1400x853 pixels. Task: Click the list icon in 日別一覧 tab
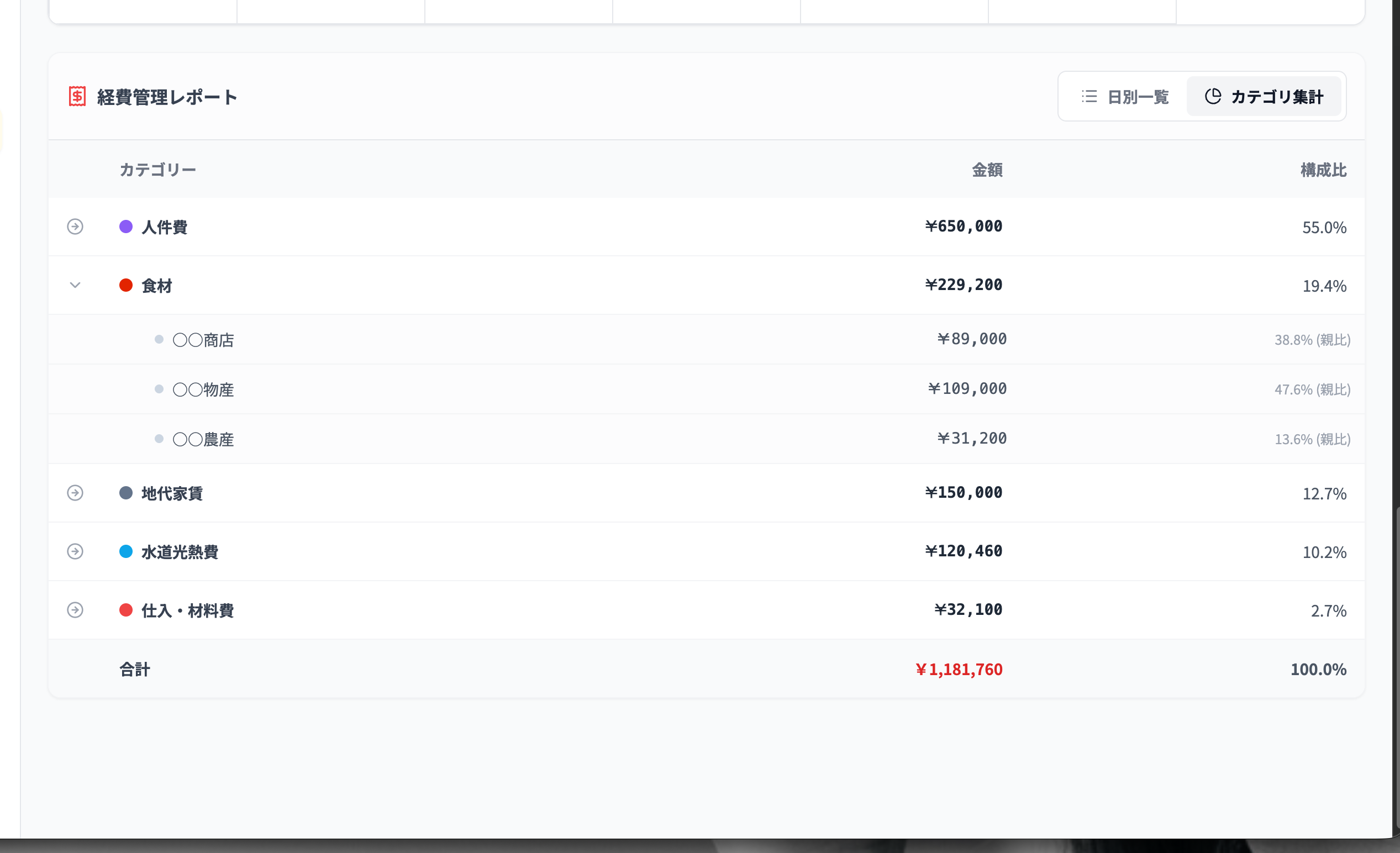(x=1088, y=97)
